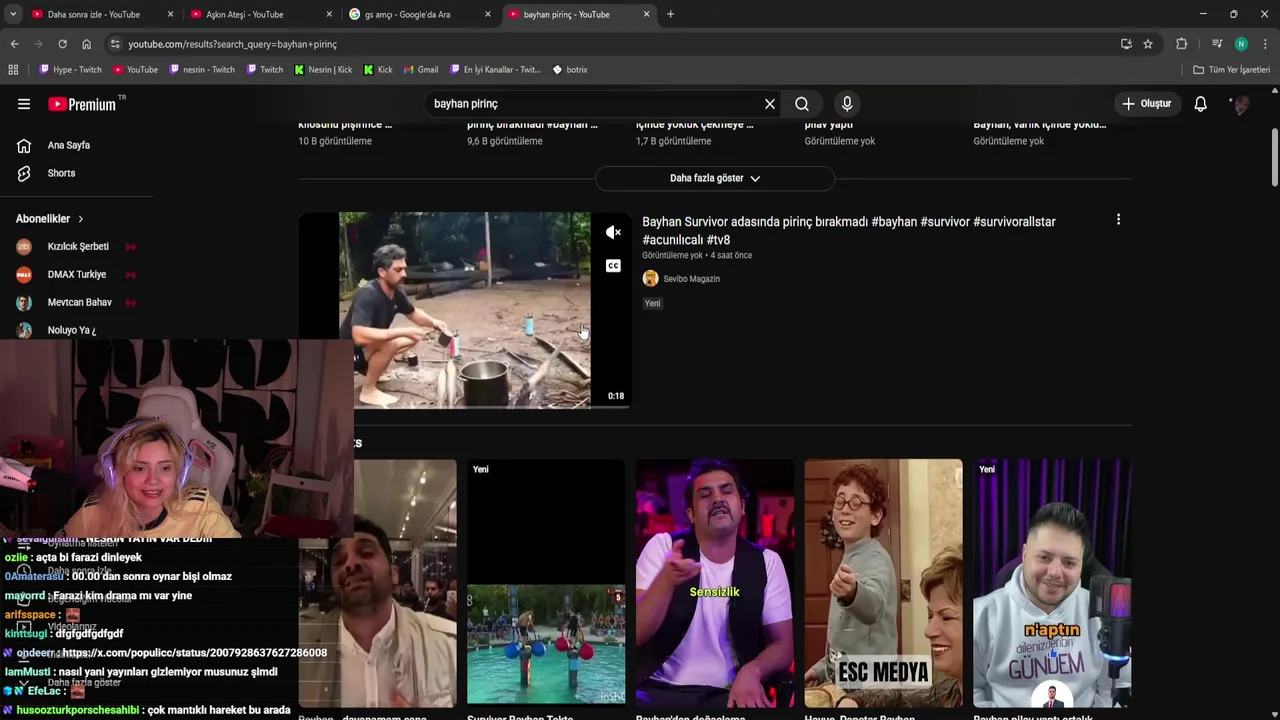
Task: Open video title 'Bayhan Survivor adasında pirinç bırakmadı'
Action: coord(849,231)
